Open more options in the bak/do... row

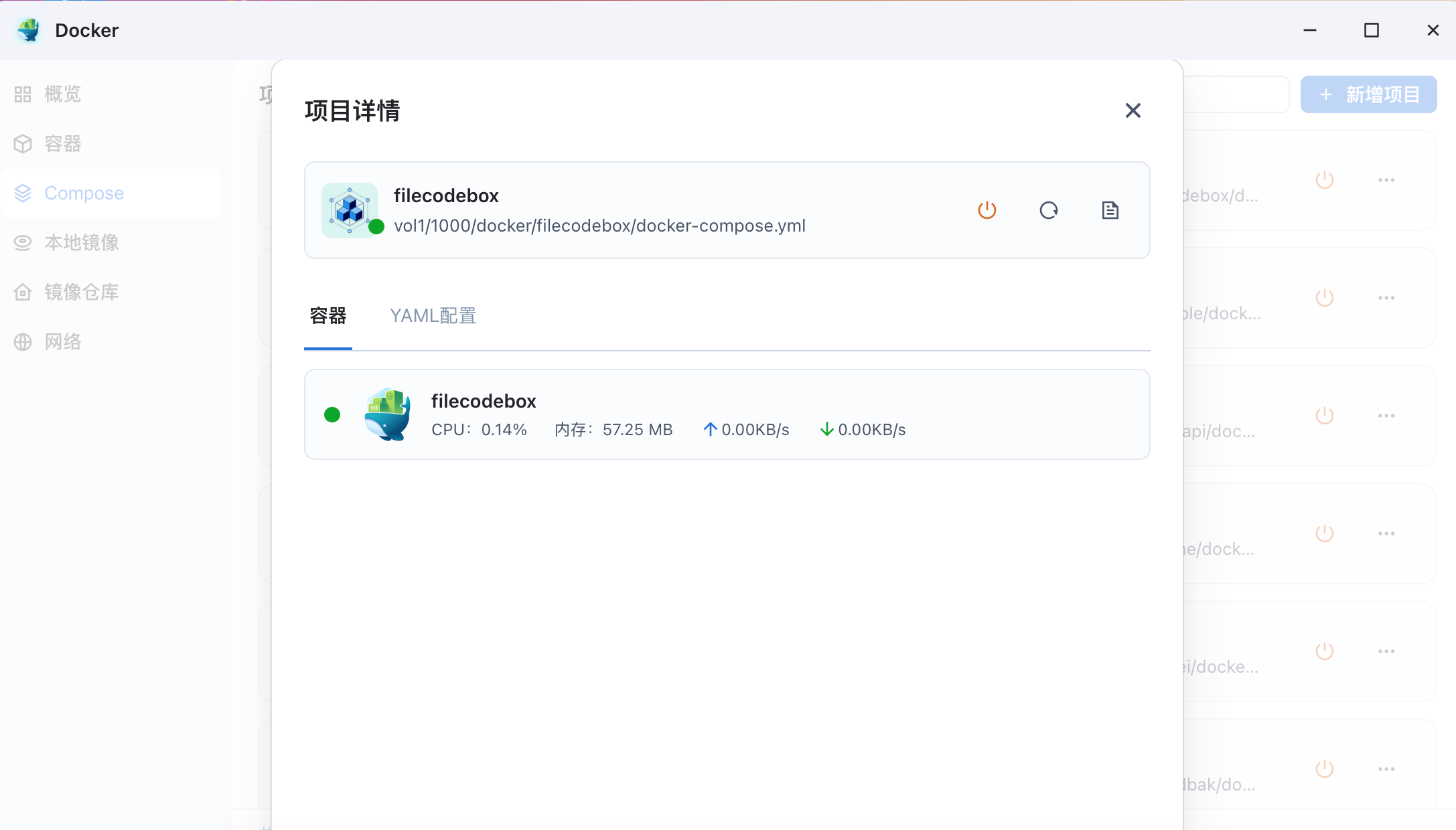coord(1386,769)
